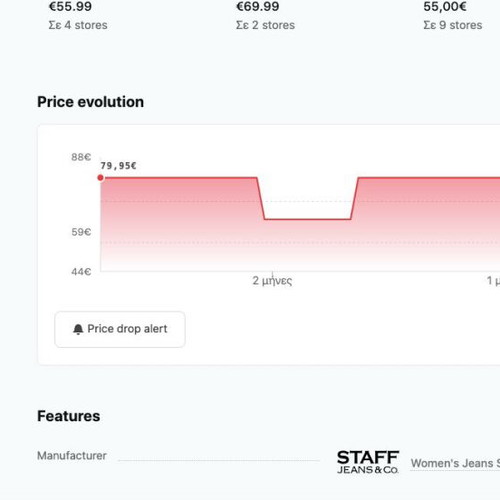Click the 2 μήνες axis label
Screen dimensions: 500x500
(272, 281)
